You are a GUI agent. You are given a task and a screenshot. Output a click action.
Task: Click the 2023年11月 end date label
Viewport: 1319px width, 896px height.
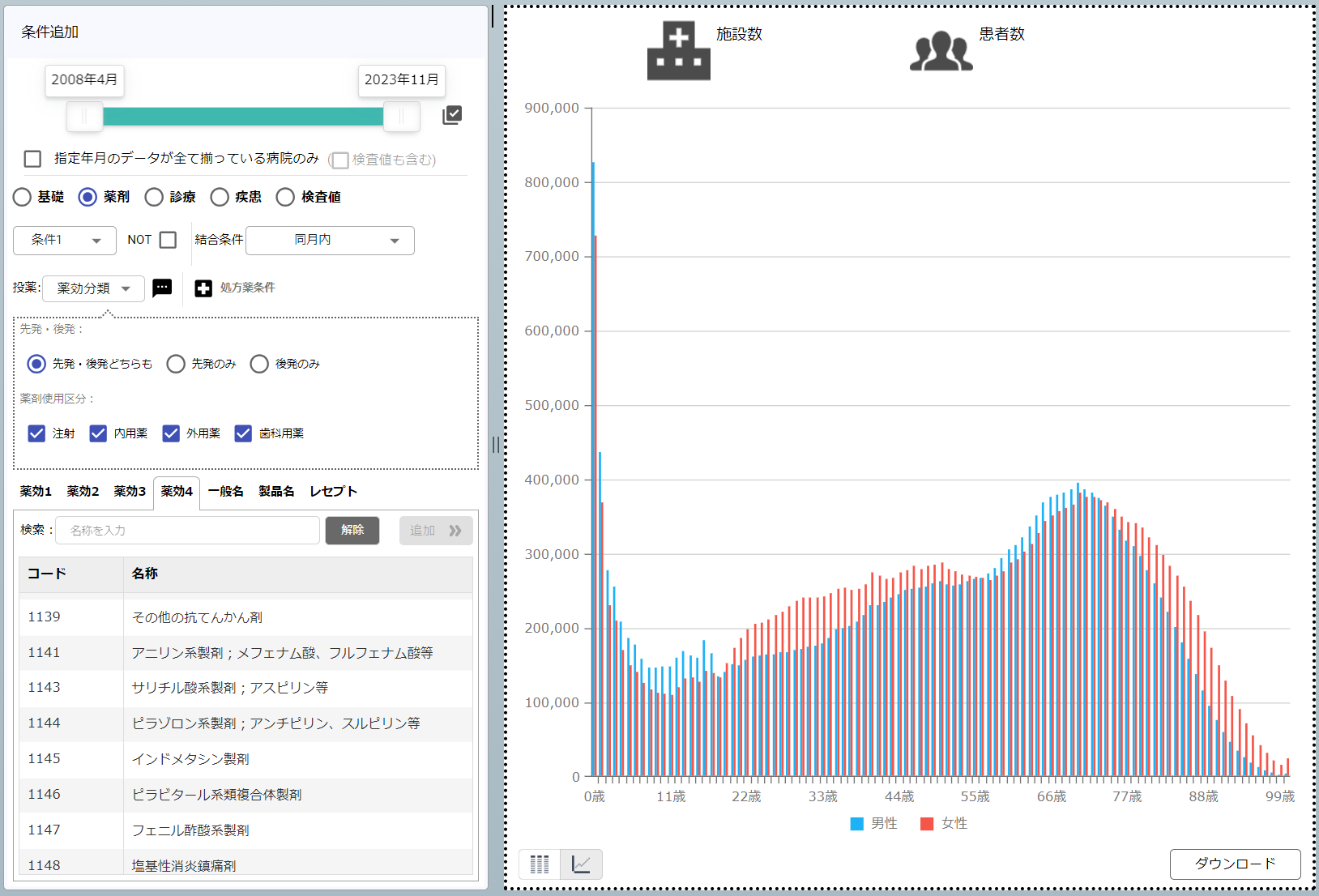(x=402, y=80)
